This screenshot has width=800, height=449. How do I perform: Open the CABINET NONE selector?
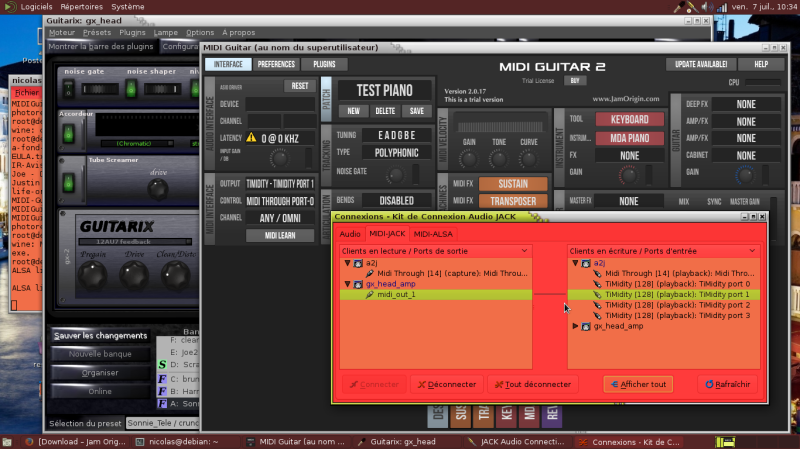click(x=746, y=156)
